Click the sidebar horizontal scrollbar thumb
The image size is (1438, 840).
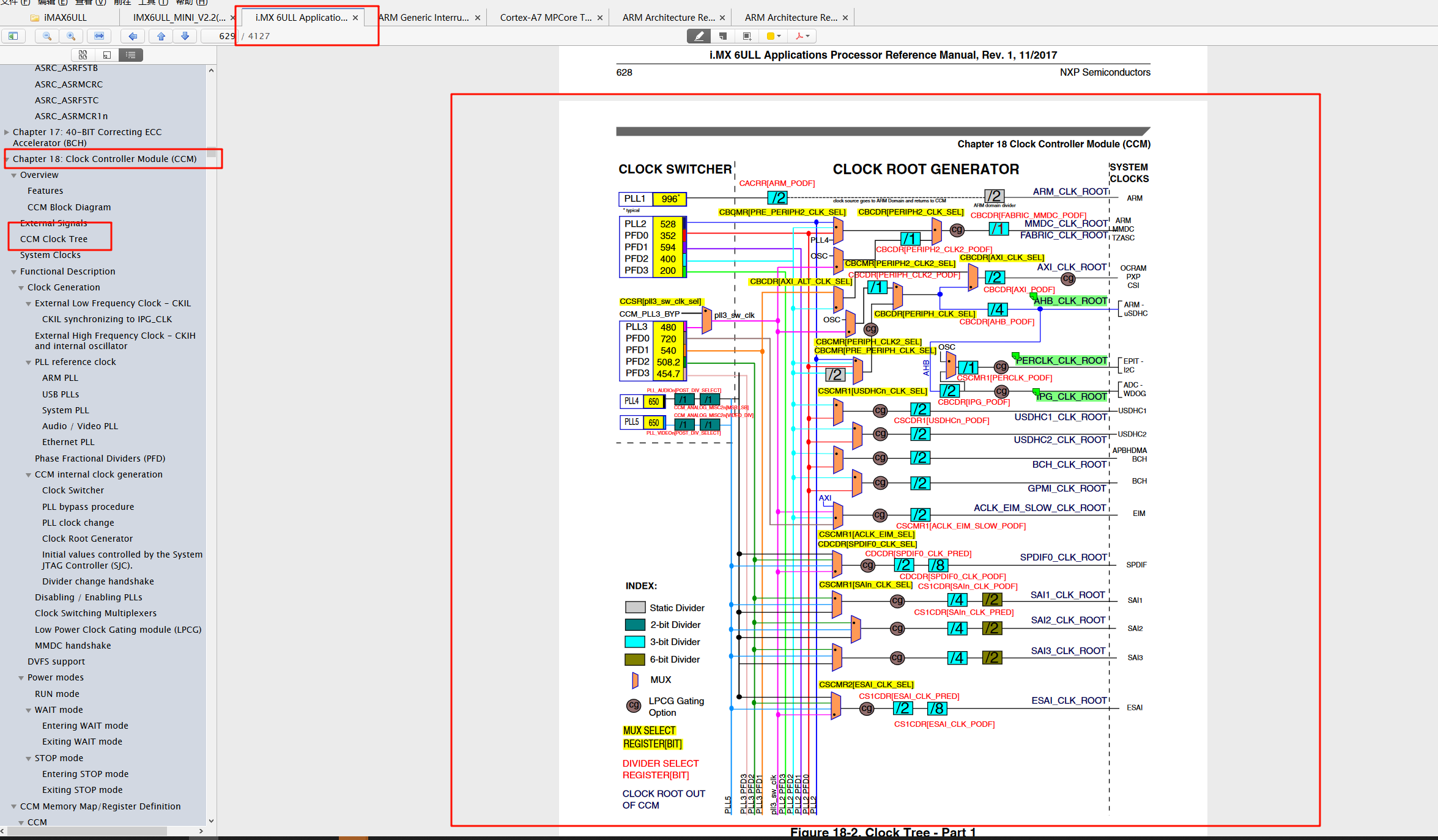[86, 831]
